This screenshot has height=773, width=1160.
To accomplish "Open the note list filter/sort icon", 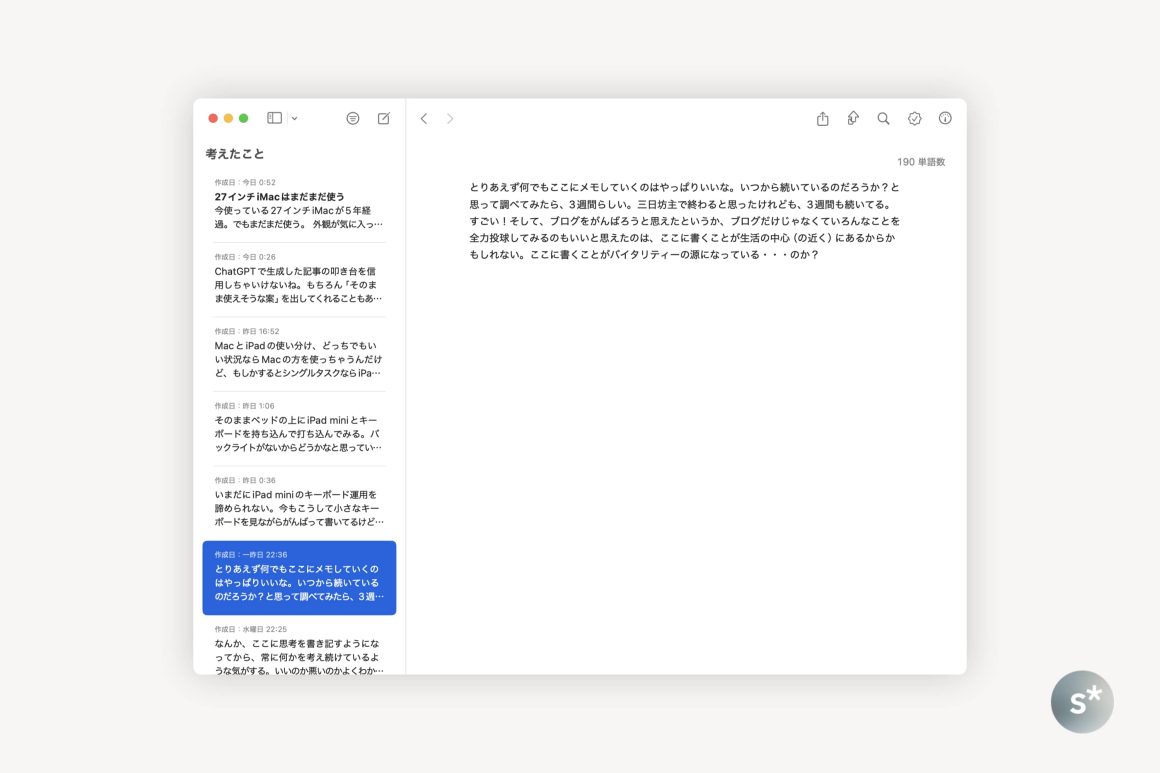I will 353,118.
